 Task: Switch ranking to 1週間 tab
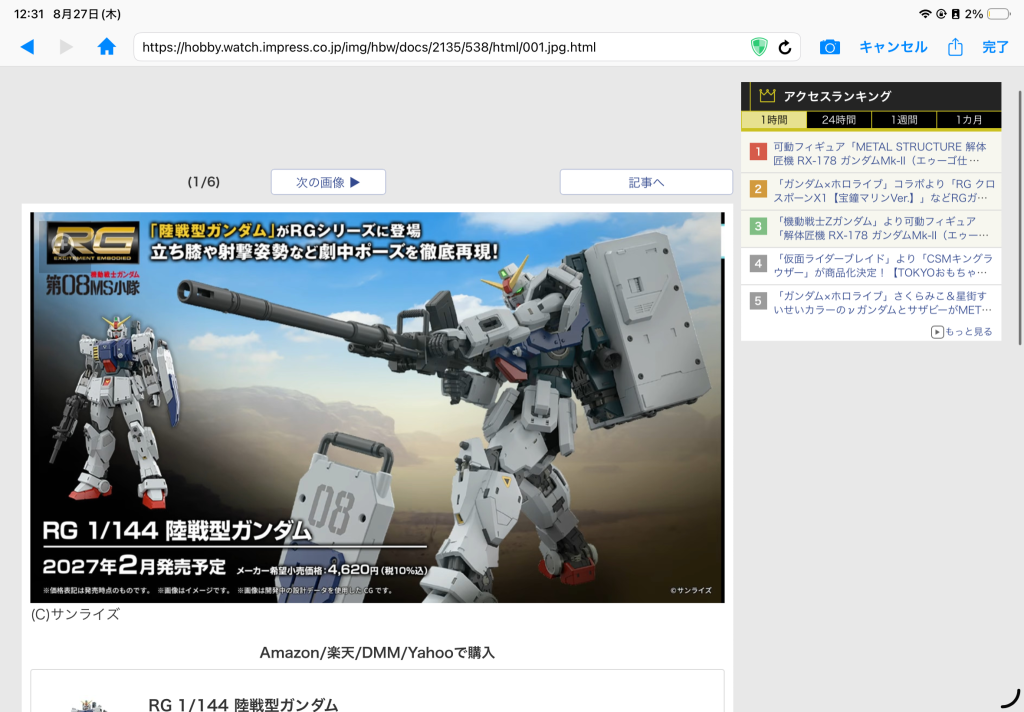click(x=904, y=120)
